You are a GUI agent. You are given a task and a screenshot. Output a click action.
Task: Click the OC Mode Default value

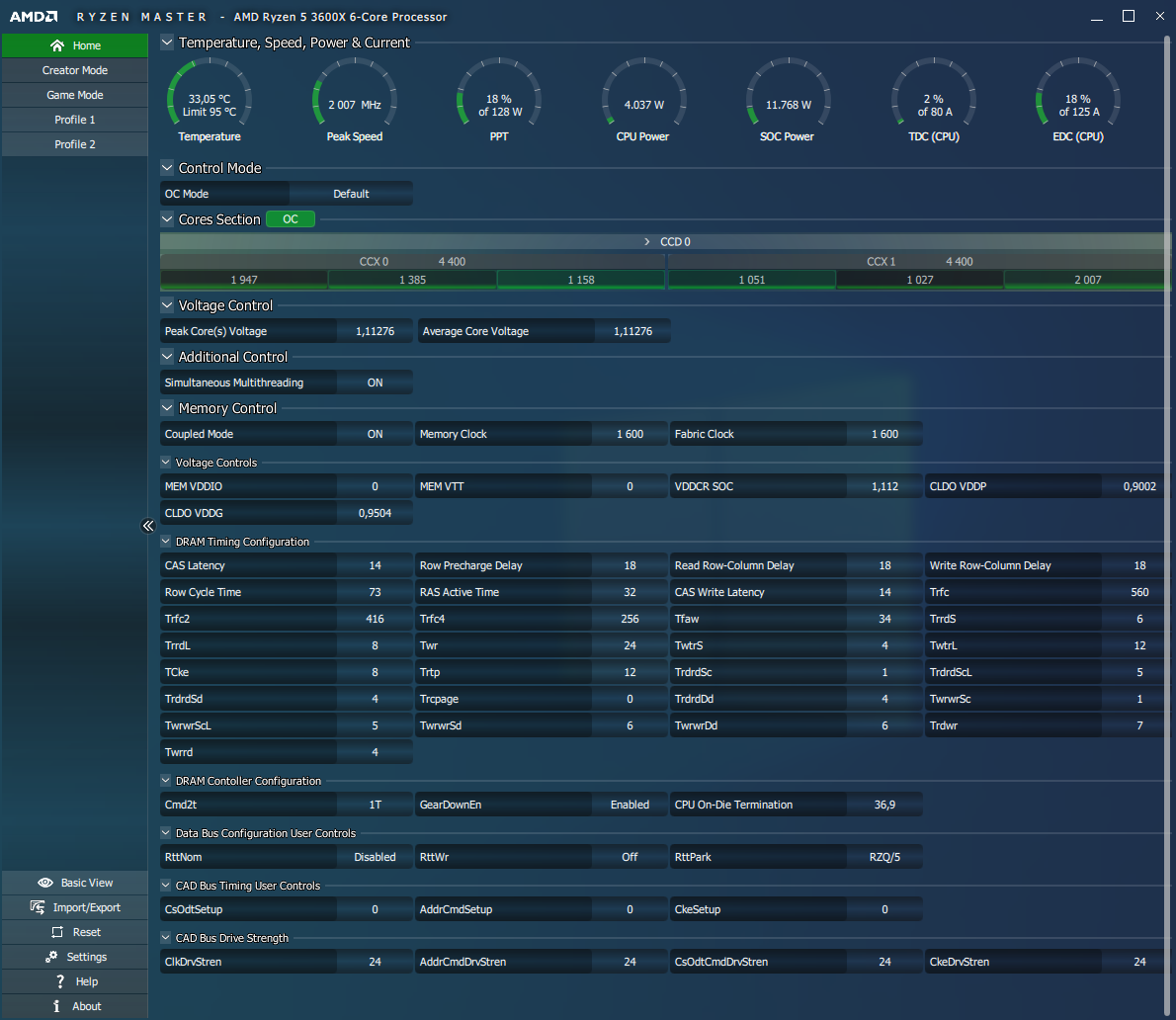[351, 194]
